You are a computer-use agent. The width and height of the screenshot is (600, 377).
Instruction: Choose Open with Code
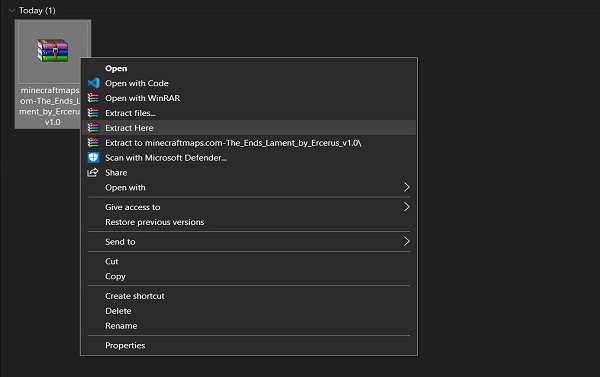249,83
